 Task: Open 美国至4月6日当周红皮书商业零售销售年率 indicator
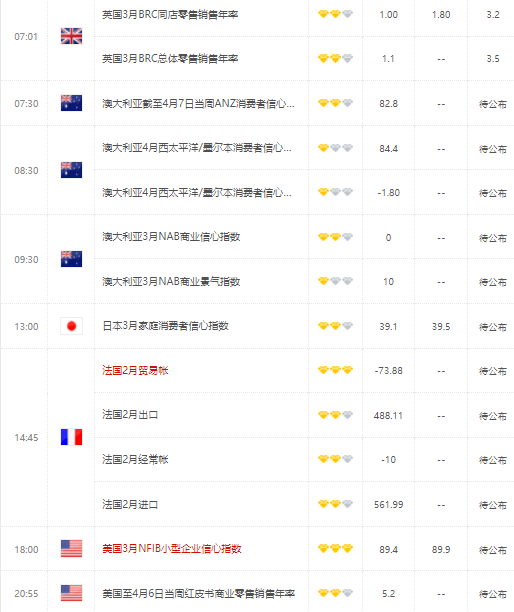[x=198, y=594]
